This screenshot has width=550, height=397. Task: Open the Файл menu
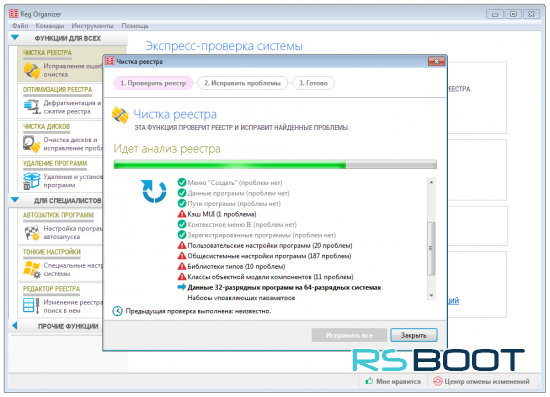20,26
